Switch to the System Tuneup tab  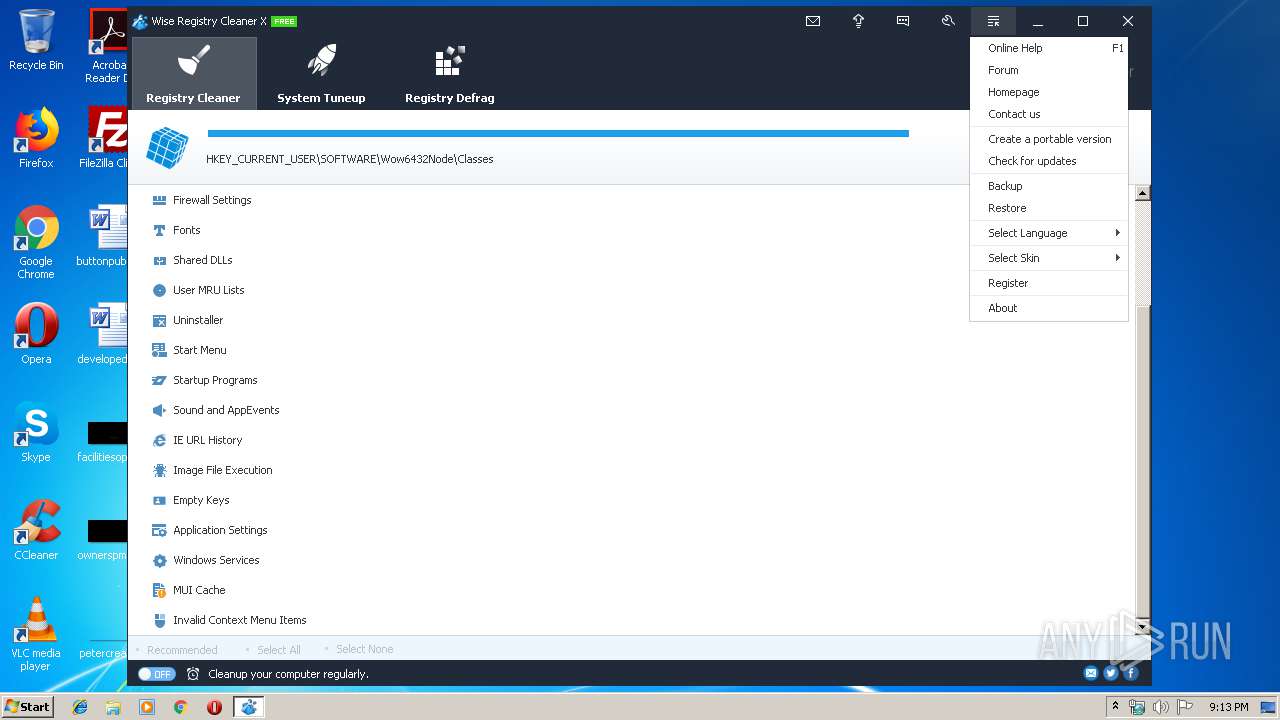(x=321, y=73)
